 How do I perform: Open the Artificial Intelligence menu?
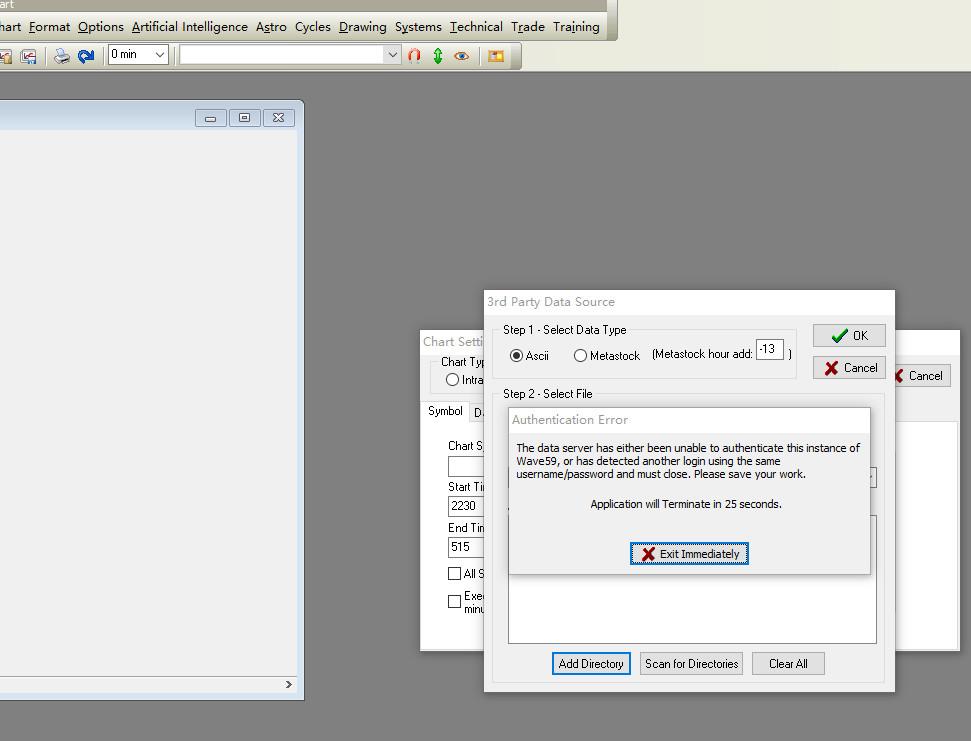click(189, 27)
